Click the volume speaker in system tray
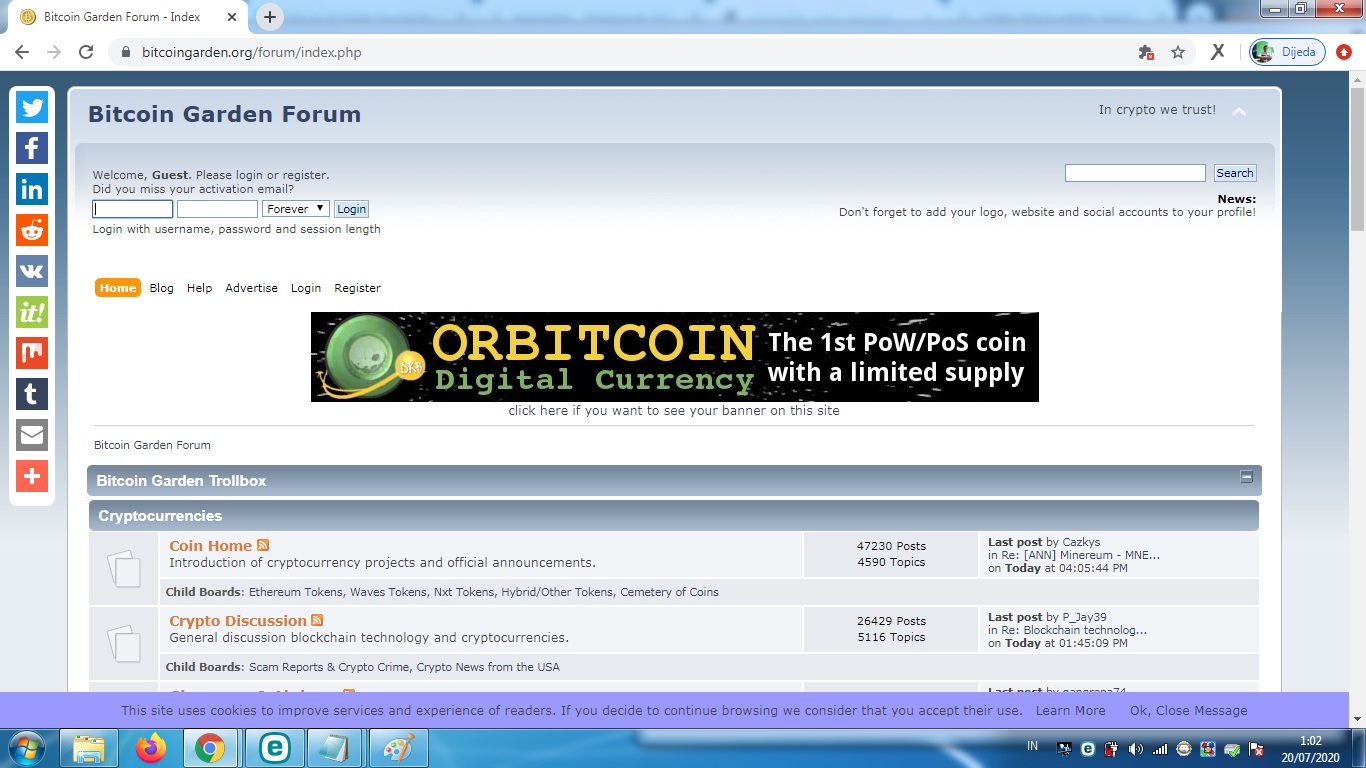This screenshot has width=1366, height=768. tap(1135, 749)
